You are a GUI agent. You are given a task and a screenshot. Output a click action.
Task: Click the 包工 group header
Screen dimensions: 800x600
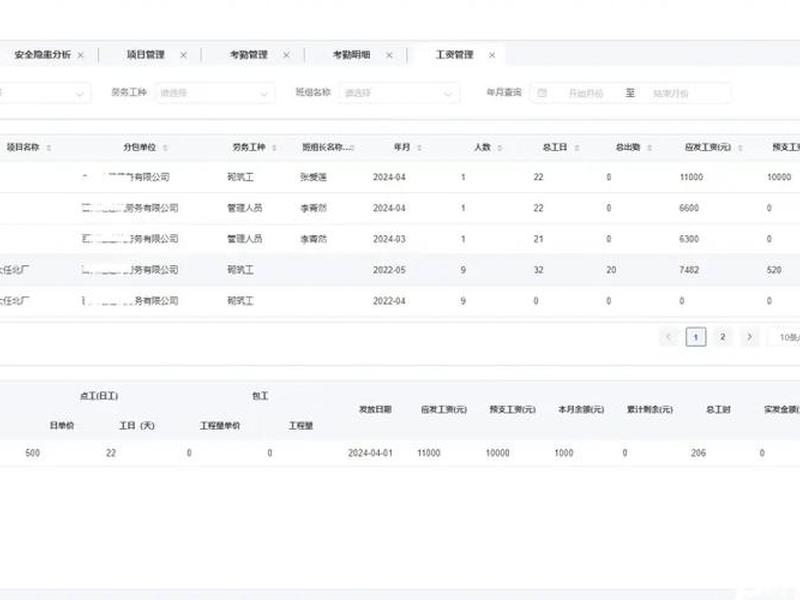click(260, 396)
